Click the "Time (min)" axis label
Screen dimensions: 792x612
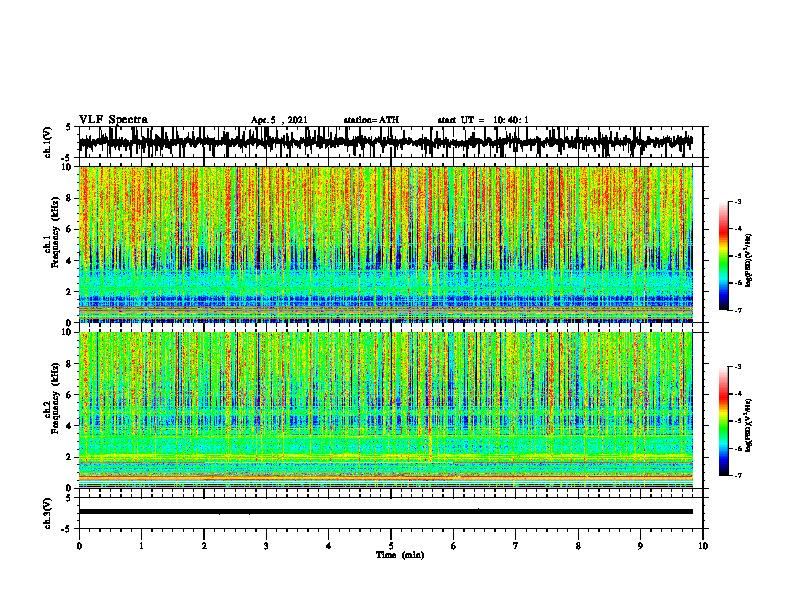(400, 555)
